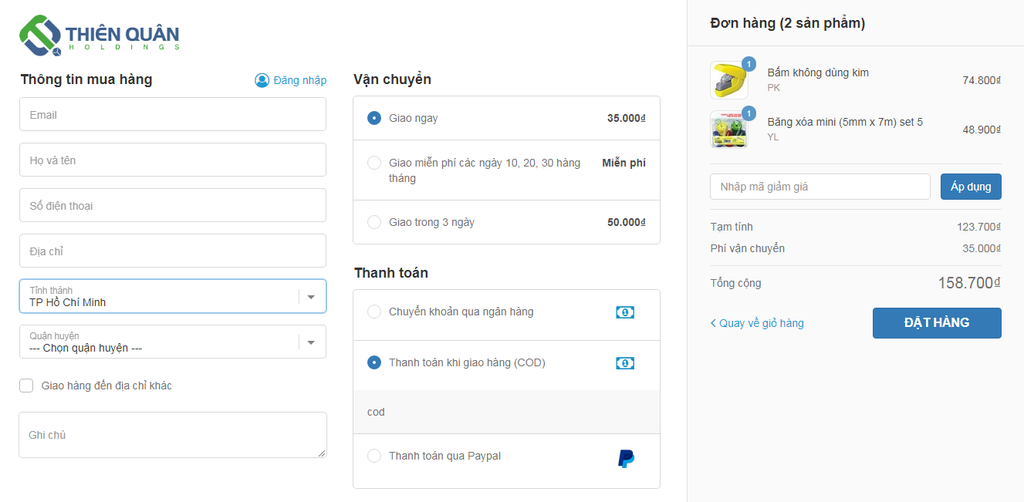The height and width of the screenshot is (502, 1024).
Task: Click the ĐẶT HÀNG button
Action: tap(936, 323)
